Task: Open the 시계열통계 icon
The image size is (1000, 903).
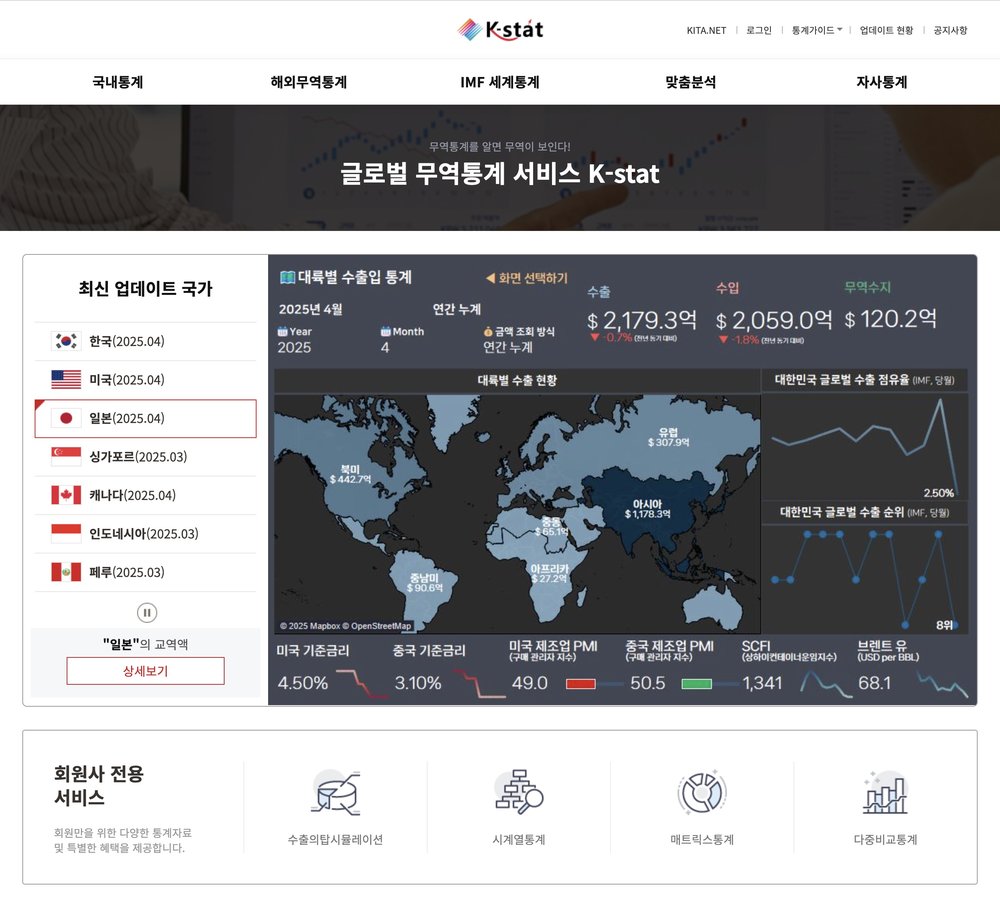Action: [518, 792]
